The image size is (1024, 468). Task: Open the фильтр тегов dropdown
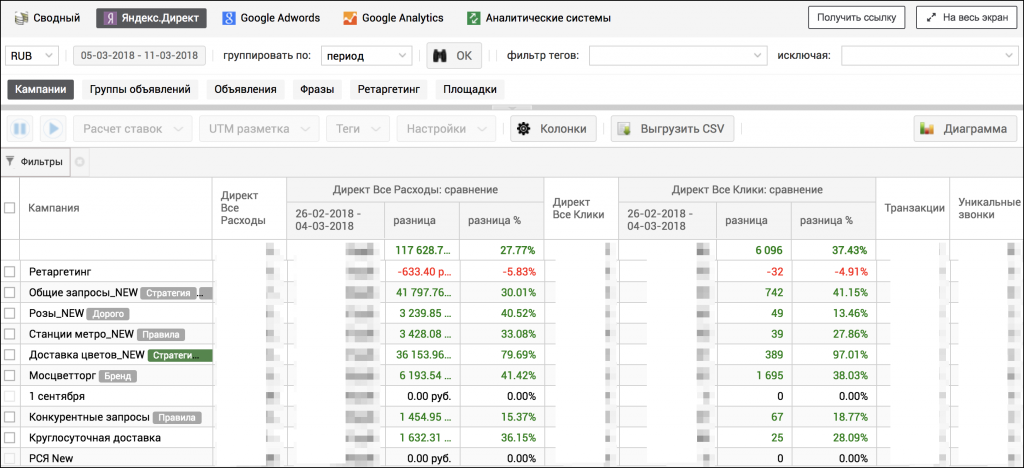678,55
